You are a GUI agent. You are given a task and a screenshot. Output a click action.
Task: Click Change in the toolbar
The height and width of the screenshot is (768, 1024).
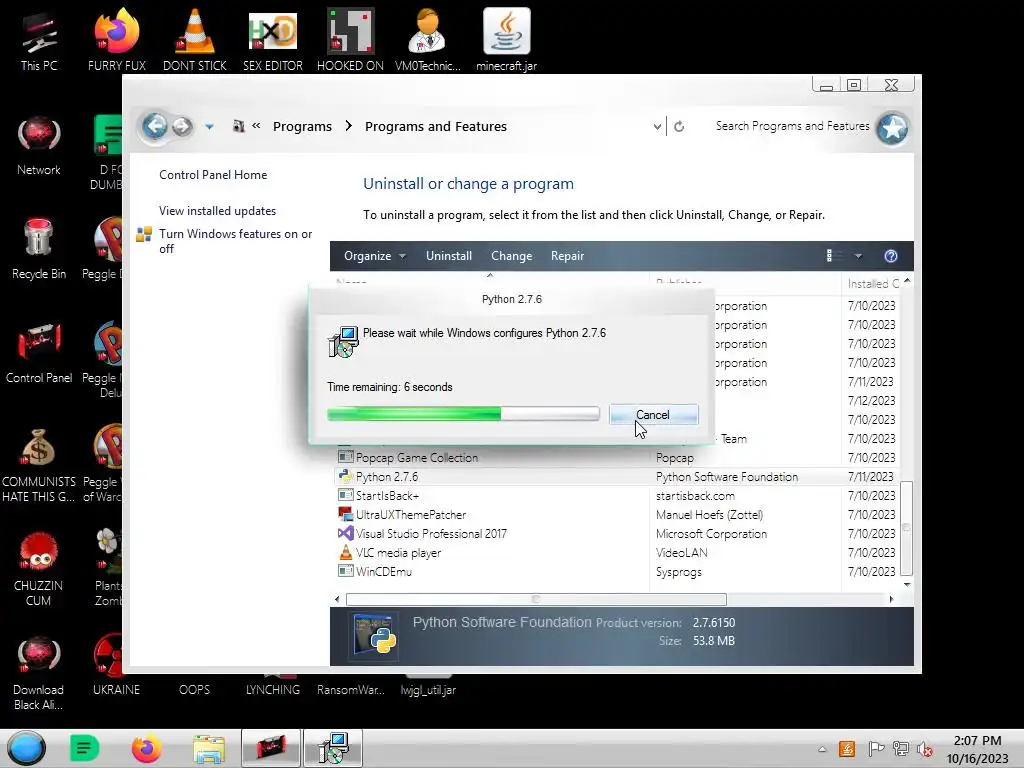(511, 256)
